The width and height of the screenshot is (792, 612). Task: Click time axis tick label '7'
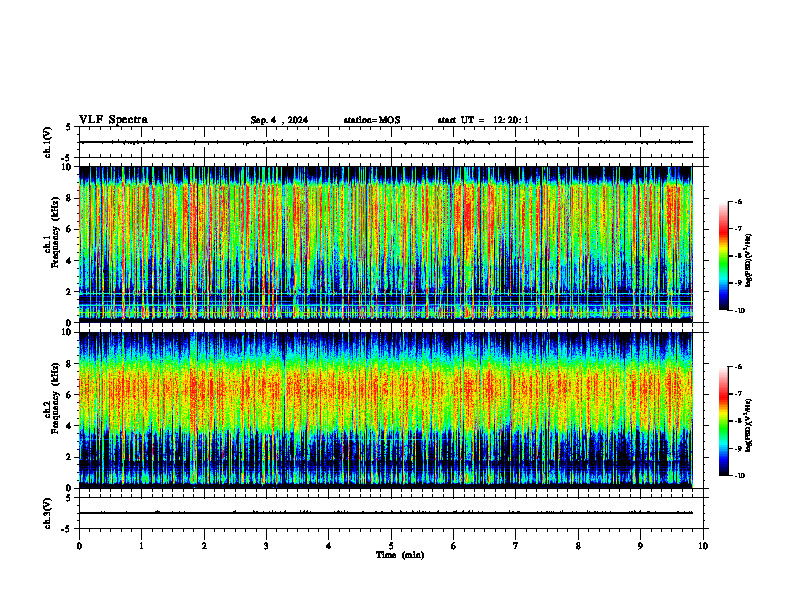click(x=516, y=546)
